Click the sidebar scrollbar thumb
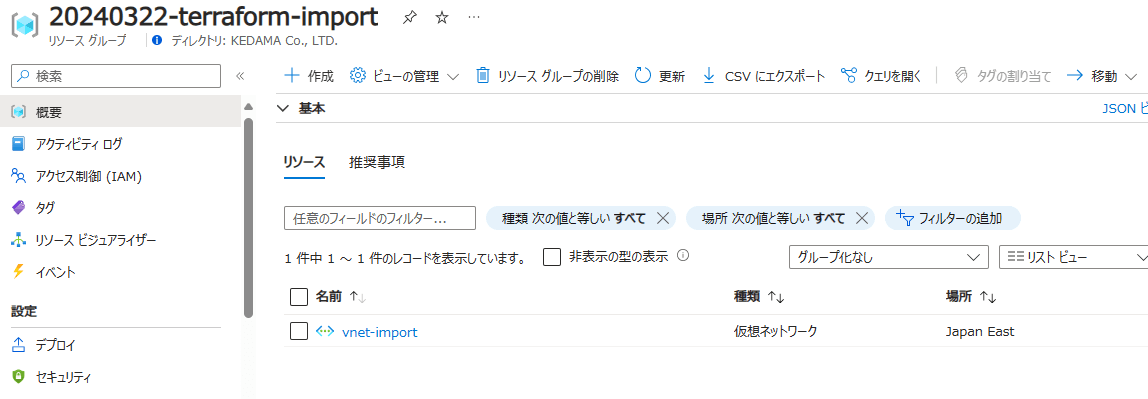The width and height of the screenshot is (1148, 399). [249, 217]
